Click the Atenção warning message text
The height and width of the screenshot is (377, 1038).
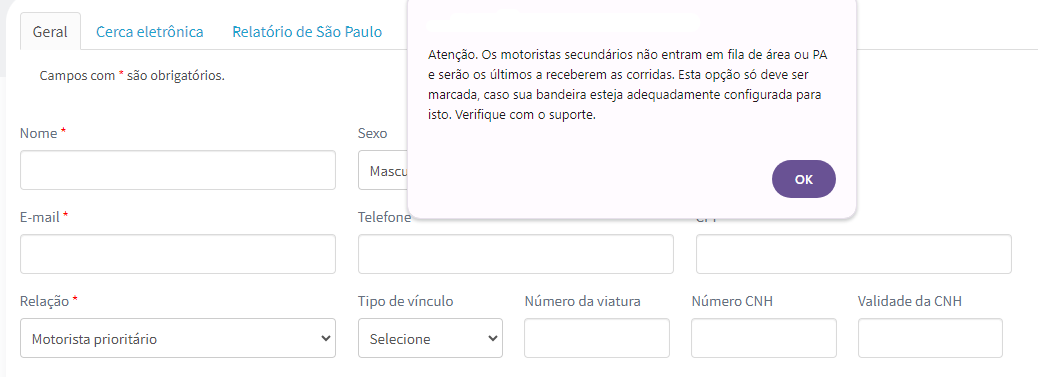tap(628, 84)
